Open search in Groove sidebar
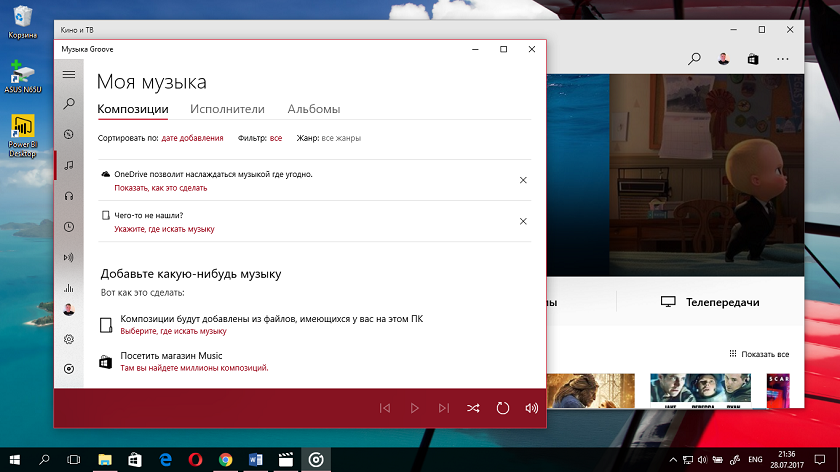The image size is (840, 472). click(x=69, y=103)
